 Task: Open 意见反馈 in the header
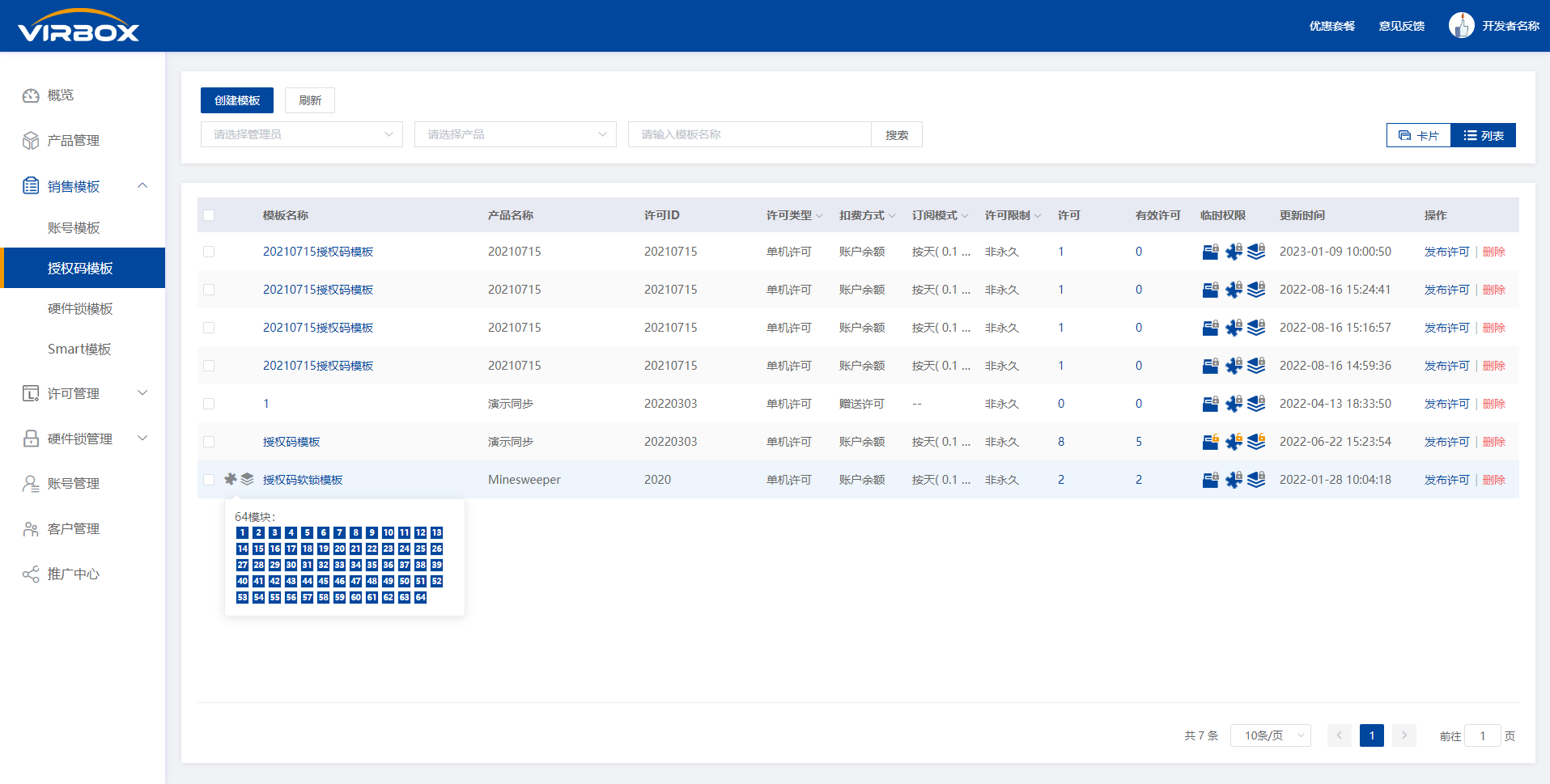[x=1402, y=26]
